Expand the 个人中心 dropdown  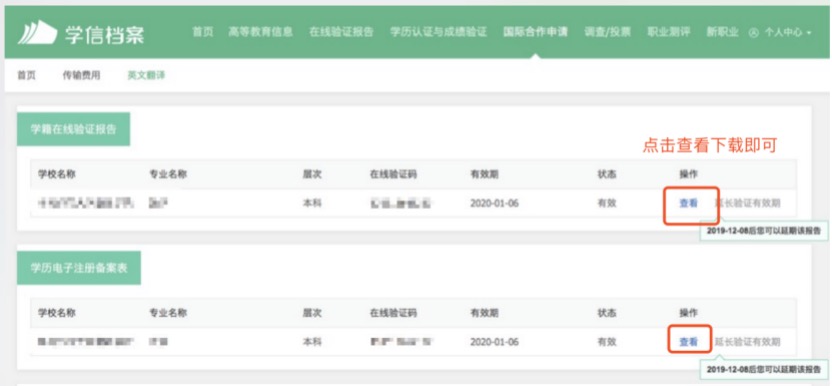787,32
